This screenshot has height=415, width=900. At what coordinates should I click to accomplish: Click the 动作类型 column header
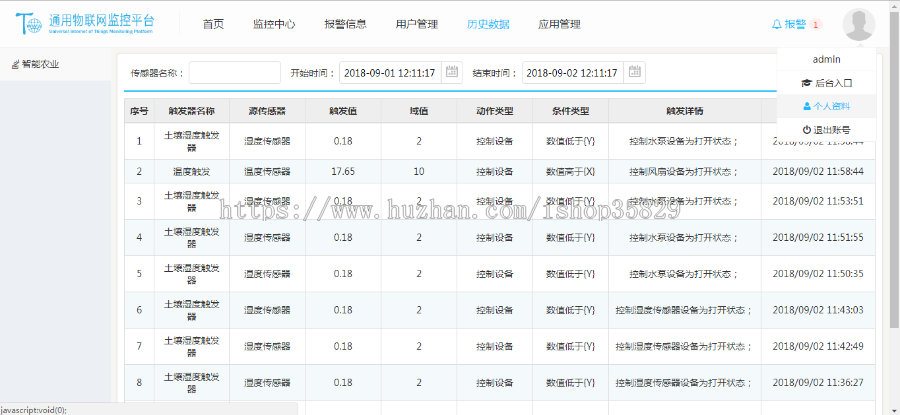(495, 111)
